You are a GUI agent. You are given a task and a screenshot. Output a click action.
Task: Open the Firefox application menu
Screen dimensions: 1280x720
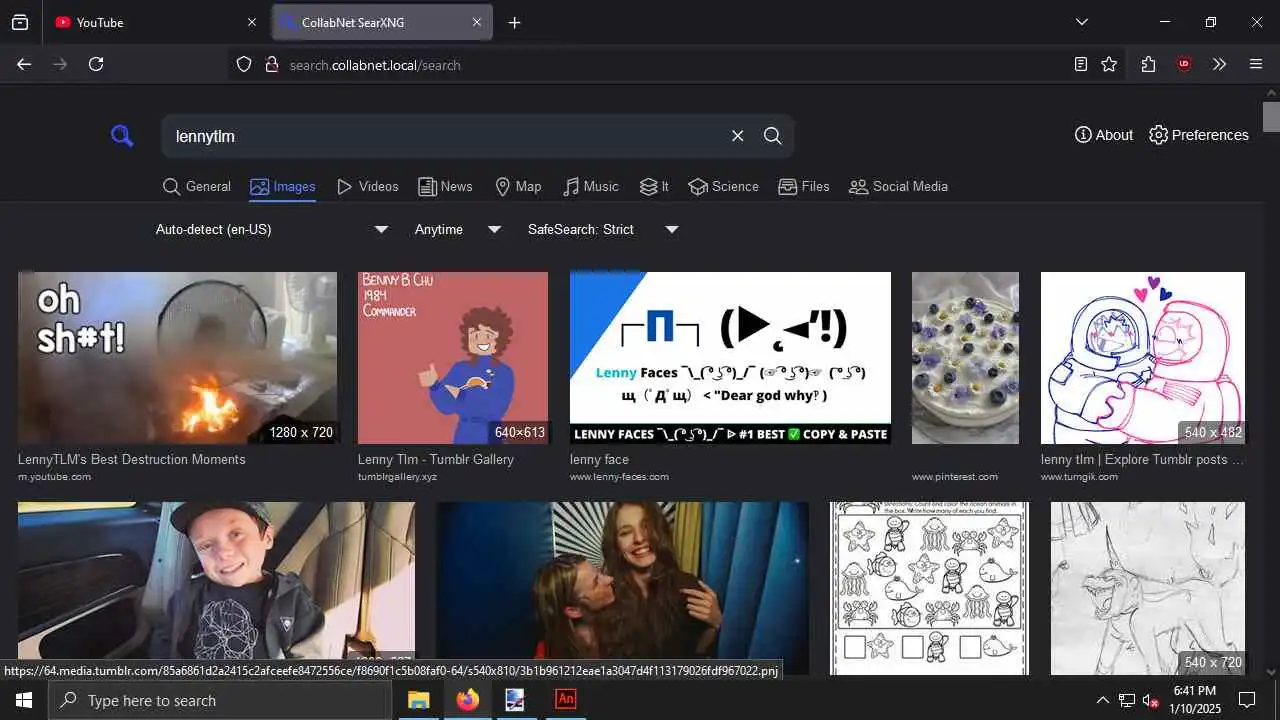tap(1256, 64)
